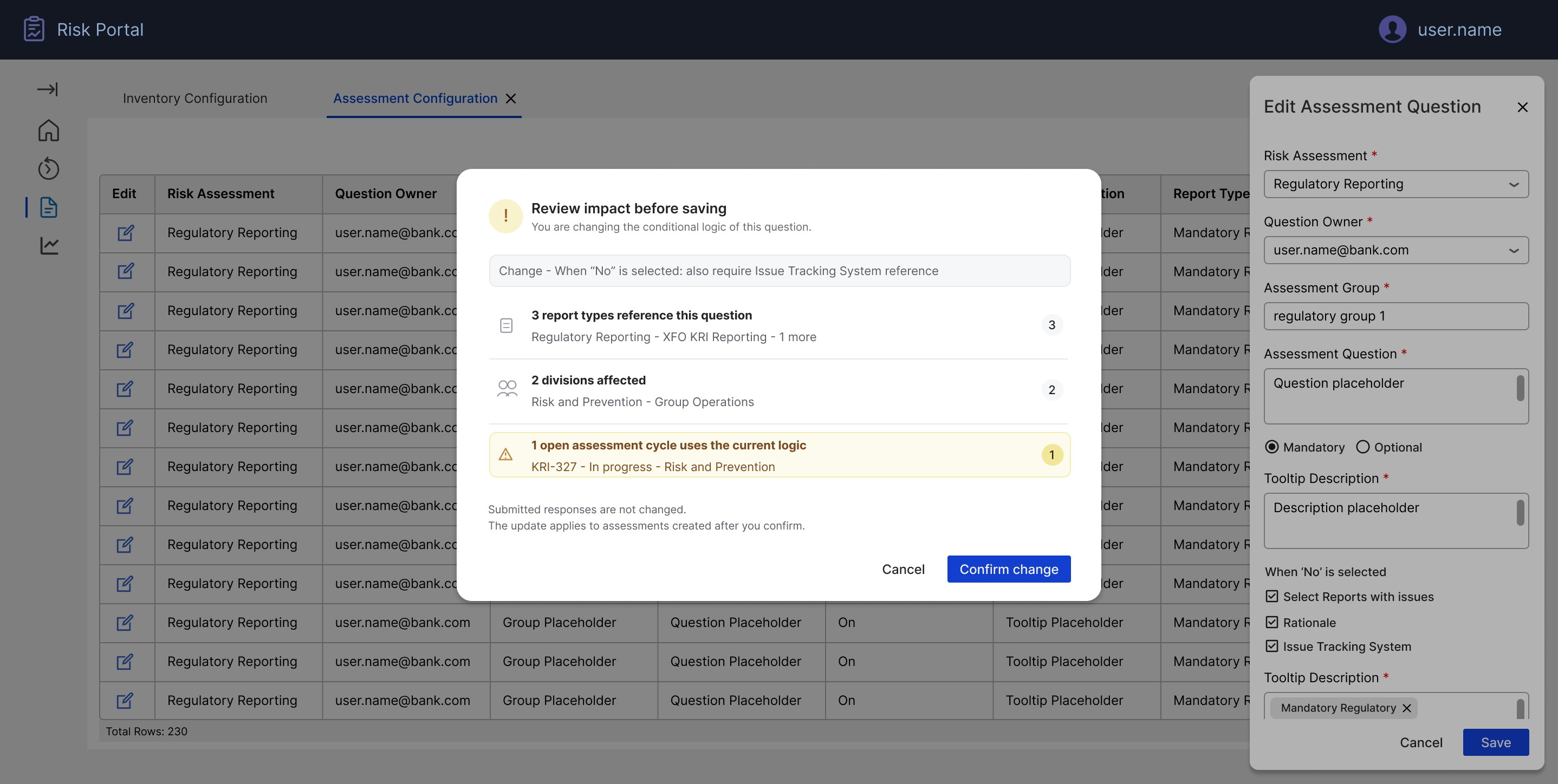1558x784 pixels.
Task: Click KRI-327 - In progress row text
Action: [x=653, y=467]
